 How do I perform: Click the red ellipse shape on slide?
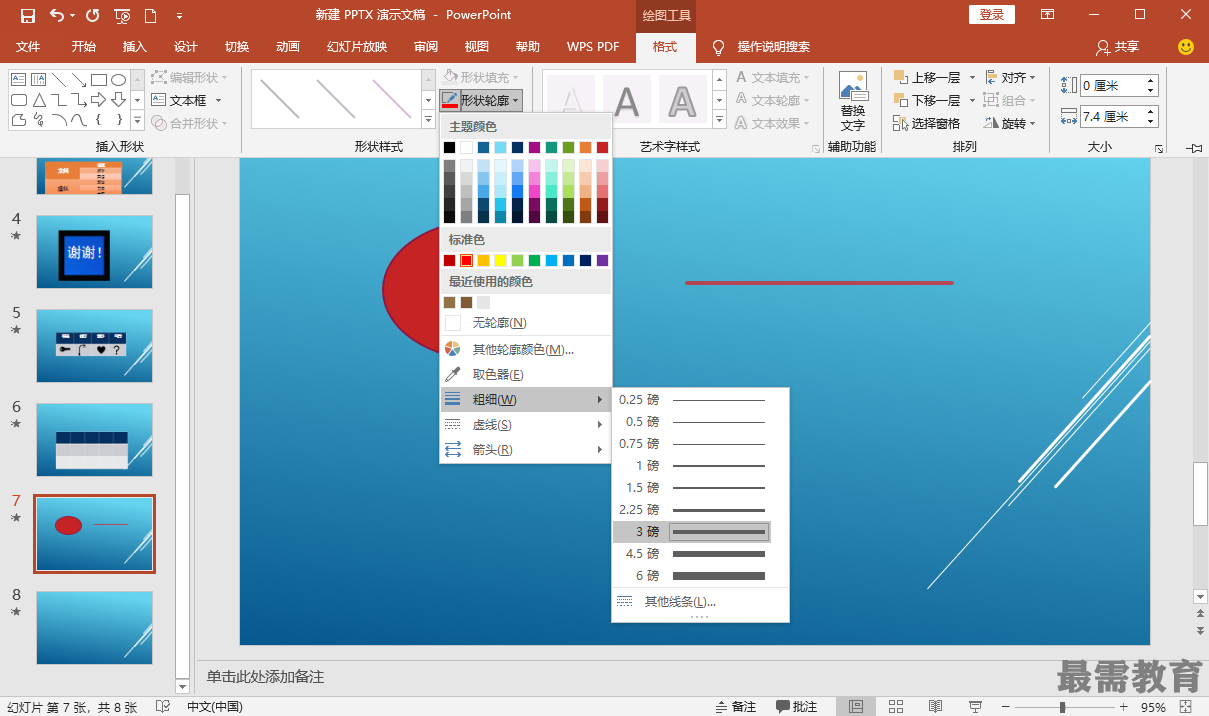point(412,292)
